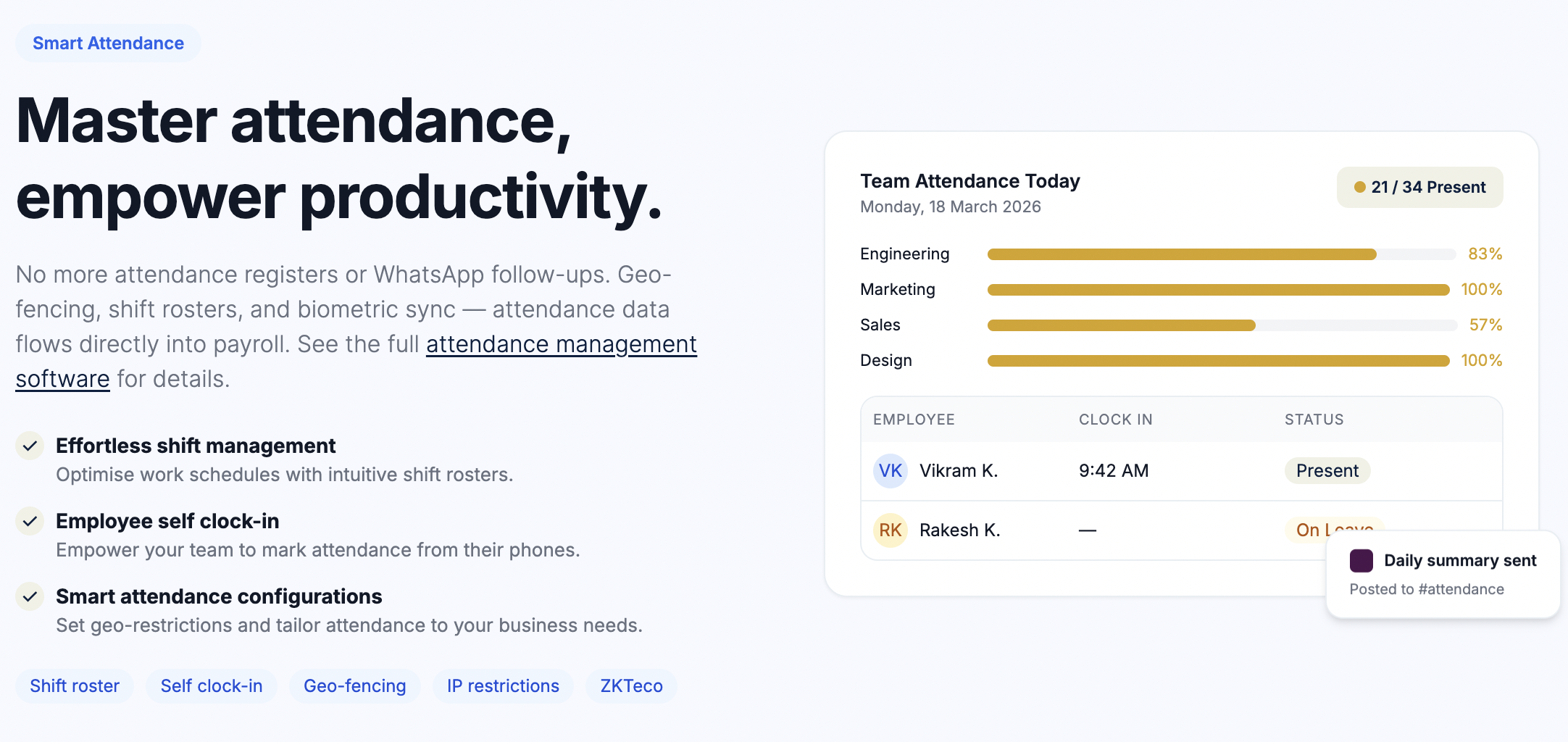Click the Sales attendance progress bar

(1222, 325)
